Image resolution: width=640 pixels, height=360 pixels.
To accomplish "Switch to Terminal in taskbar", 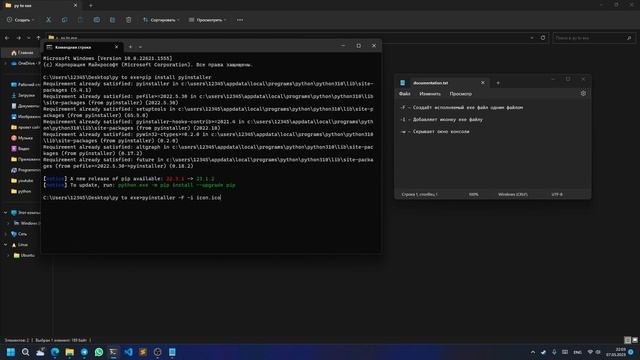I will (113, 352).
